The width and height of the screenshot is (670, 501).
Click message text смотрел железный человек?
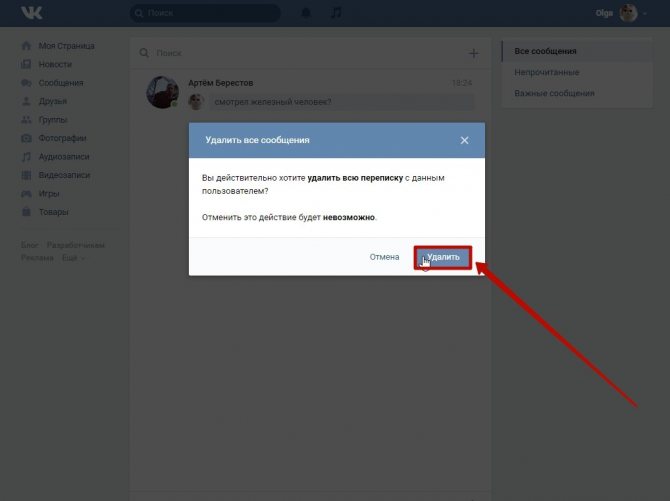pyautogui.click(x=273, y=102)
